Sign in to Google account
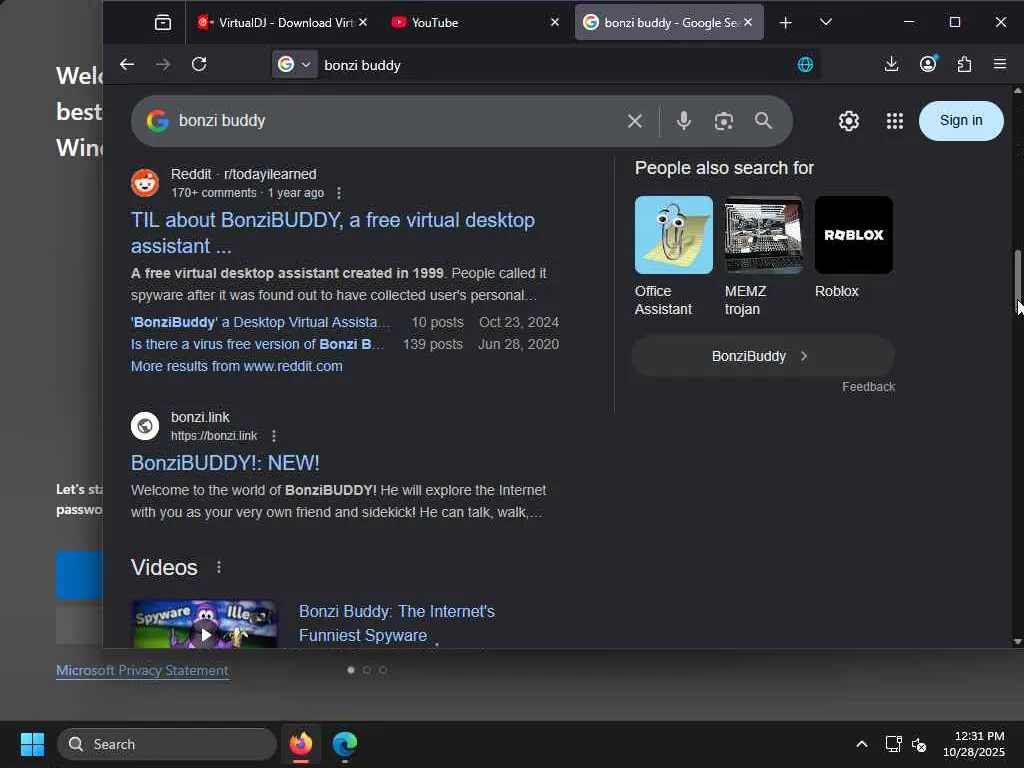The height and width of the screenshot is (768, 1024). coord(961,121)
